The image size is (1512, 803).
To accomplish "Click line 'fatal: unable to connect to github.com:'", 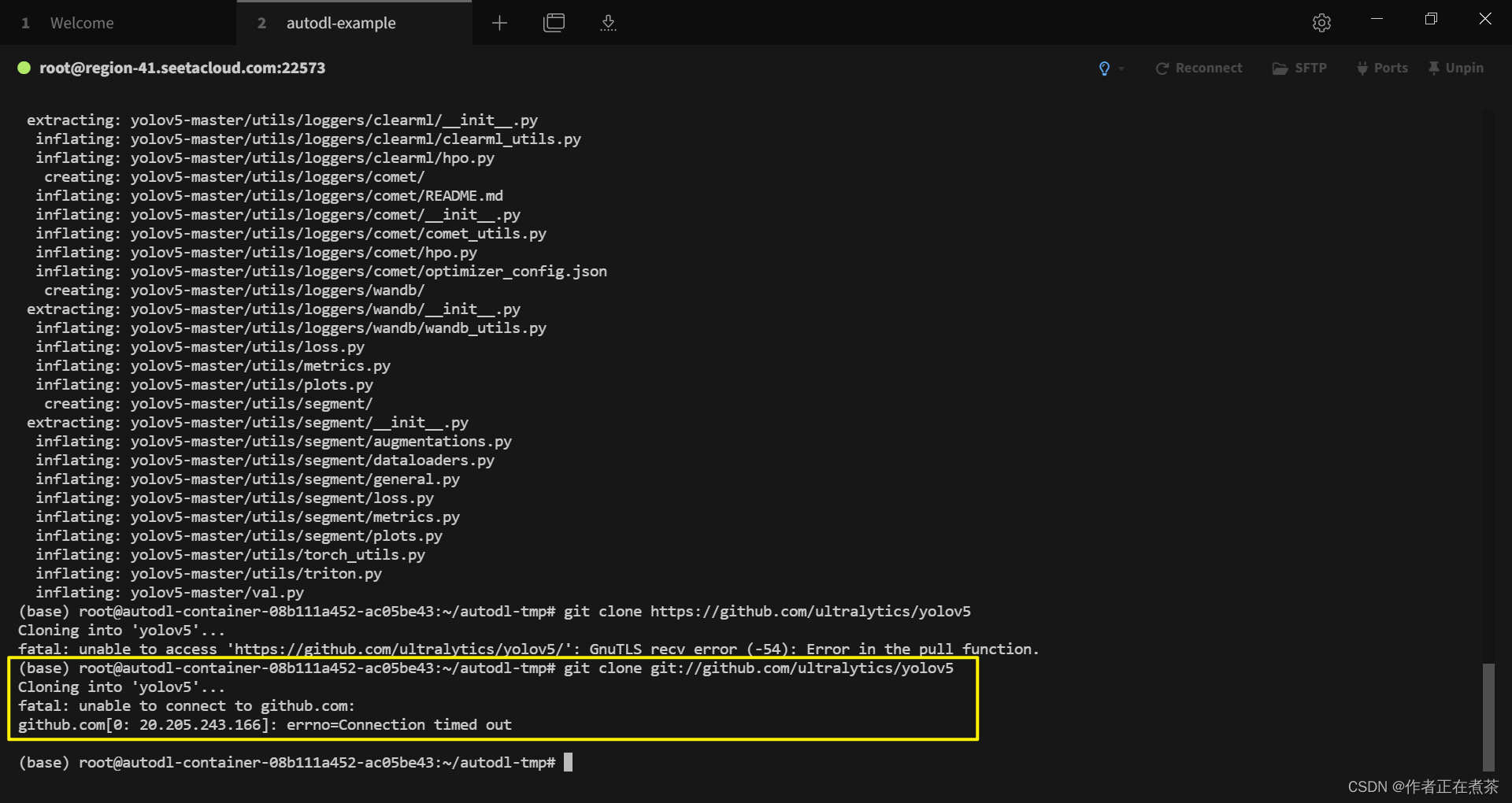I will [187, 706].
